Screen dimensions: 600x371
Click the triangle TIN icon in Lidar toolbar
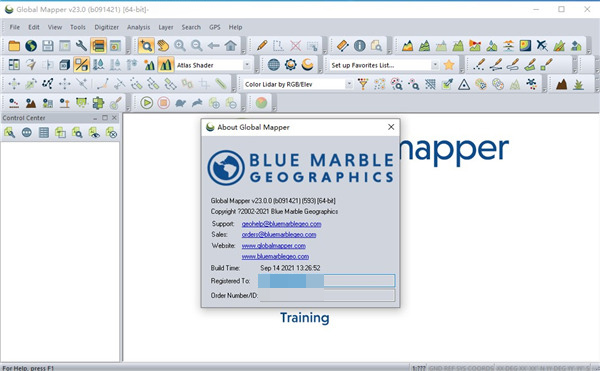click(x=464, y=84)
